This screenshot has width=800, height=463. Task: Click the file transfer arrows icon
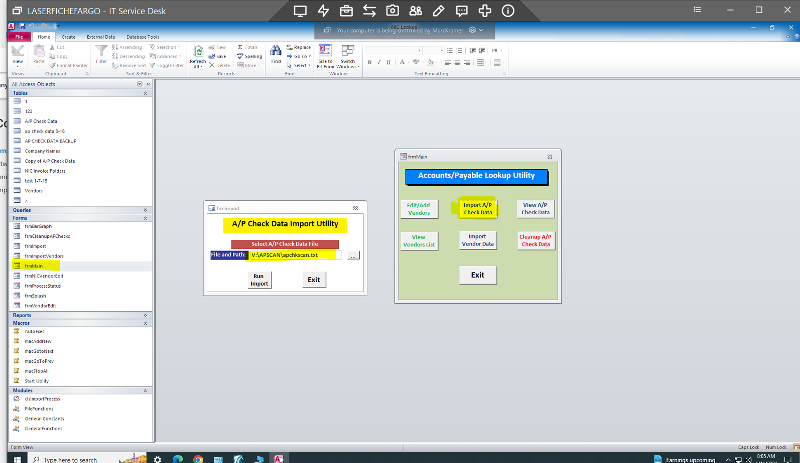(369, 11)
